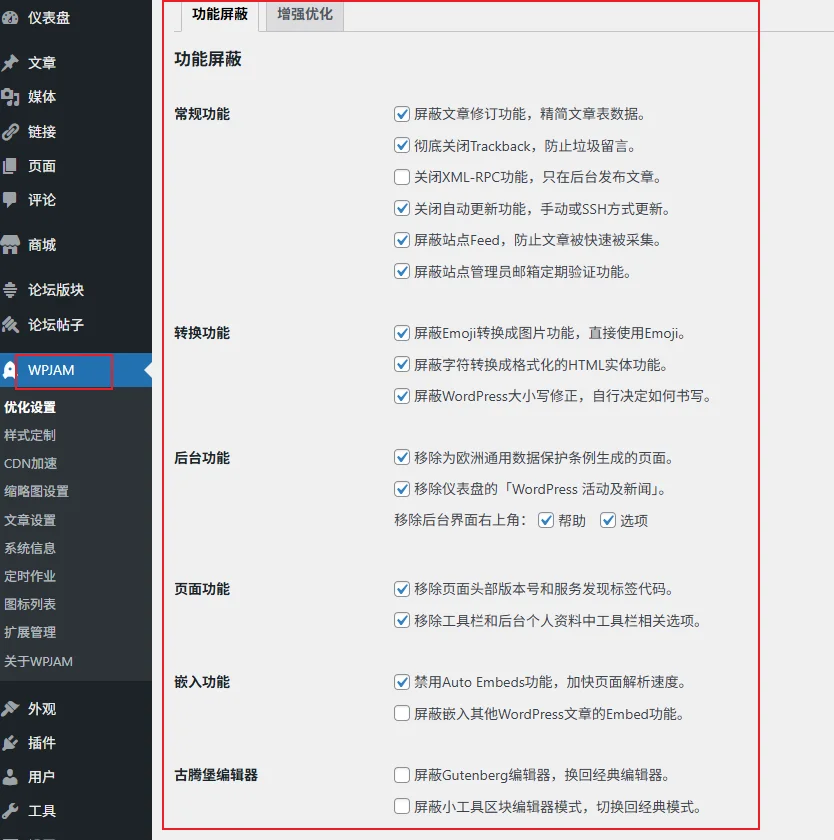
Task: Switch to the 增强优化 tab
Action: 304,16
